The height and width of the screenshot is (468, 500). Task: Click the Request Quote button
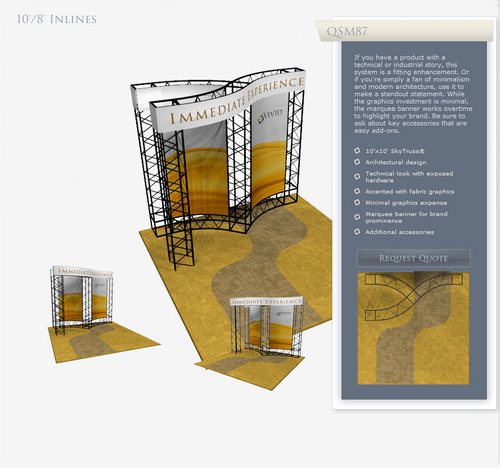(413, 258)
